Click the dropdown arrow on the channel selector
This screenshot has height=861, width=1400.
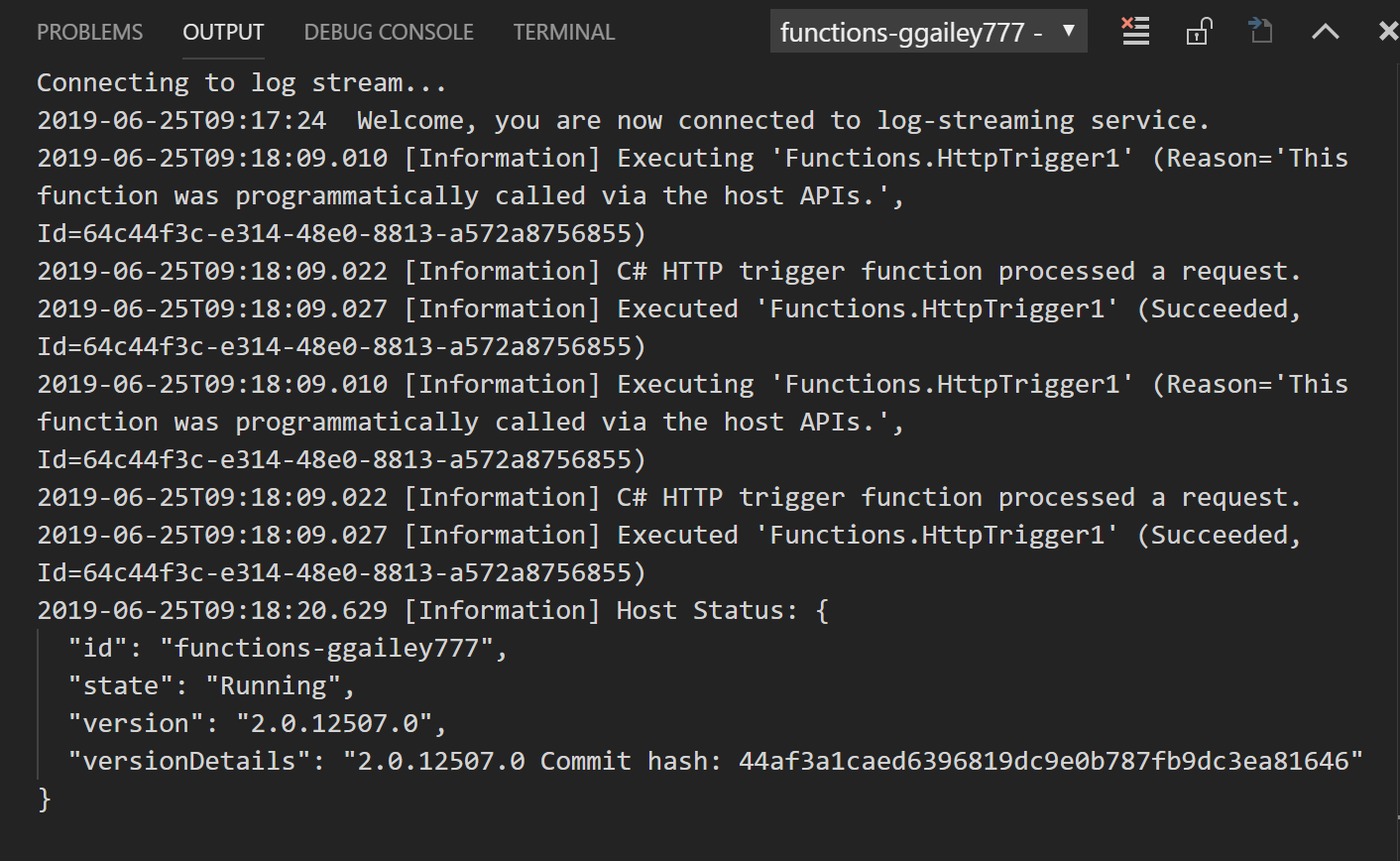click(1068, 31)
